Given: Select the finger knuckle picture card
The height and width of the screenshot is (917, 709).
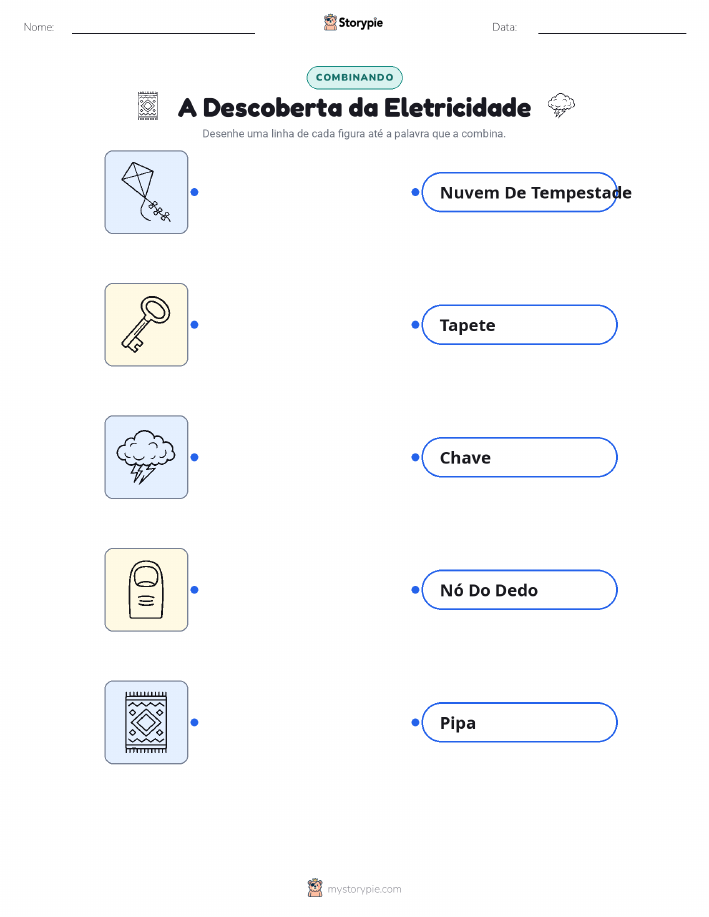Looking at the screenshot, I should (146, 590).
